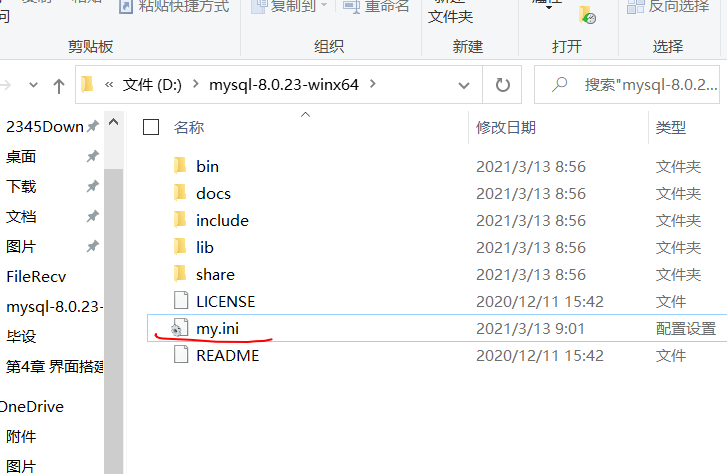
Task: Expand chevron after mysql-8.0.23-winx64 breadcrumb
Action: pyautogui.click(x=373, y=84)
